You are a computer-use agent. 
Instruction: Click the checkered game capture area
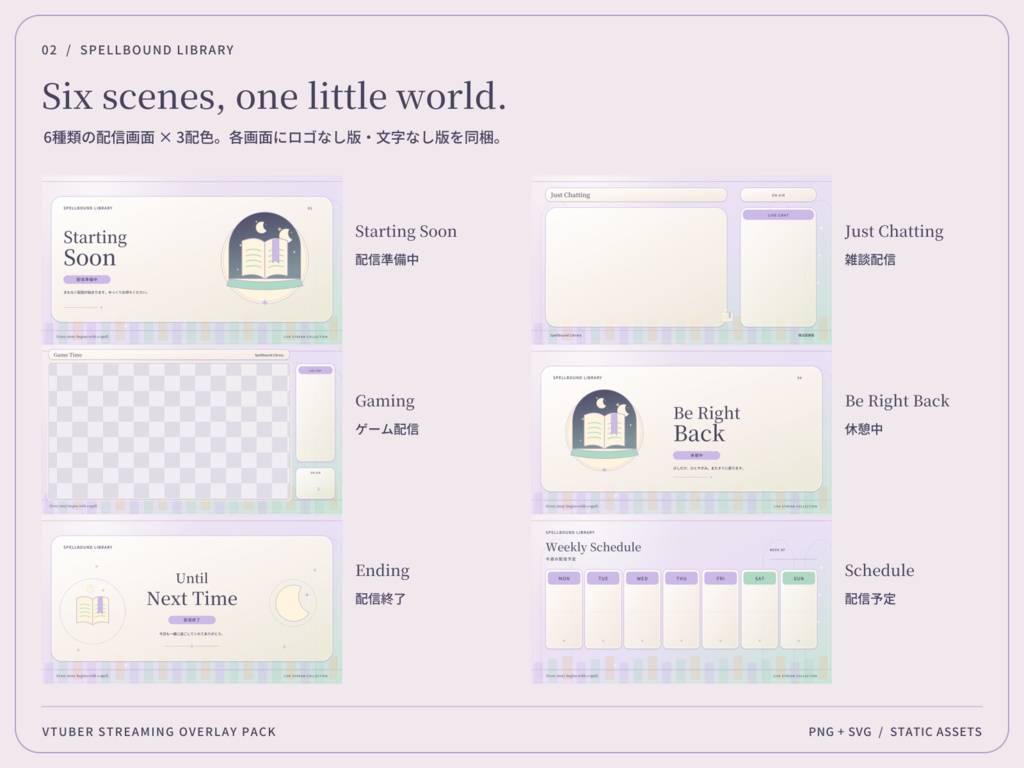(x=169, y=431)
